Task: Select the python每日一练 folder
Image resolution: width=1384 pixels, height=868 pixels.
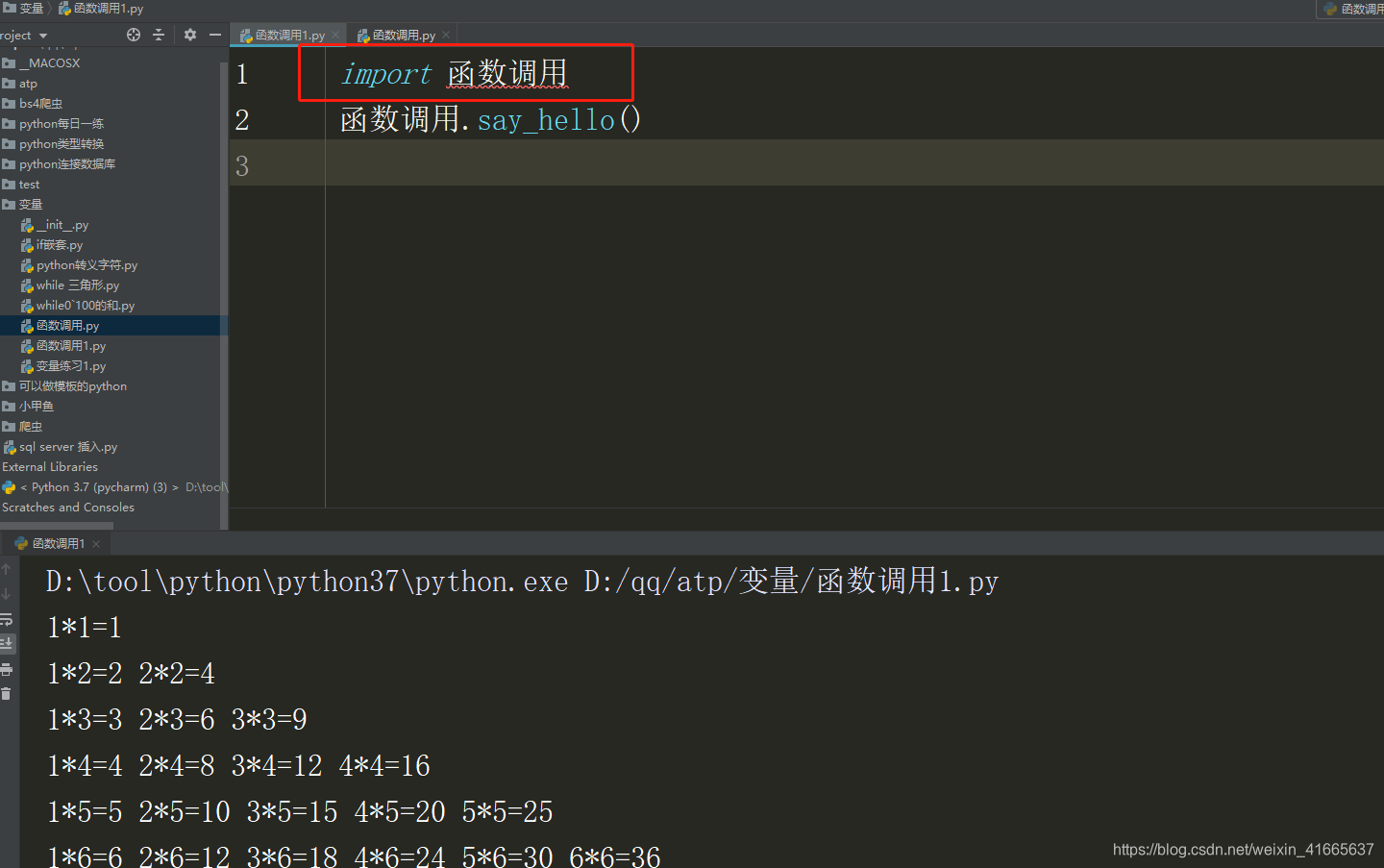Action: click(53, 124)
